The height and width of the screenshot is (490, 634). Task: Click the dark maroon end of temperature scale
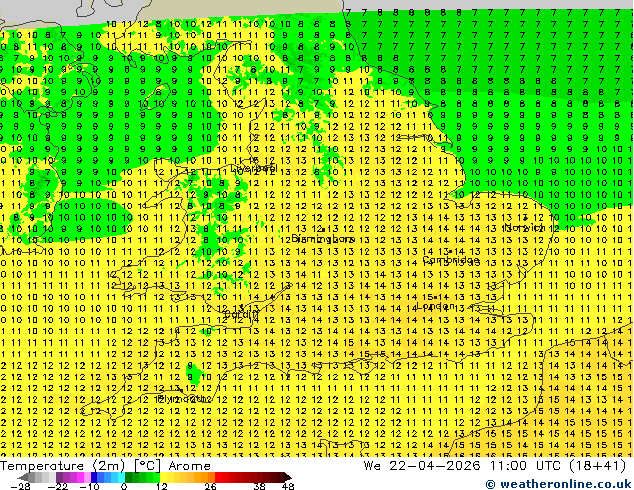[283, 477]
